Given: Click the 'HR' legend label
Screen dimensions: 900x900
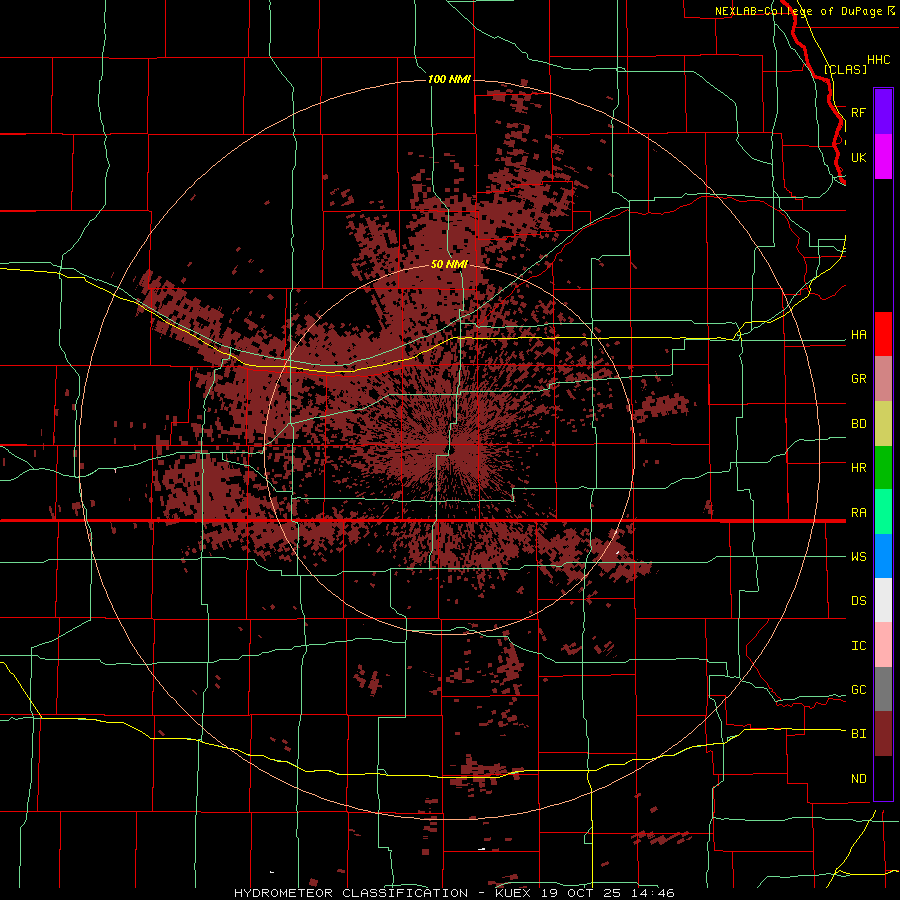Looking at the screenshot, I should tap(858, 468).
